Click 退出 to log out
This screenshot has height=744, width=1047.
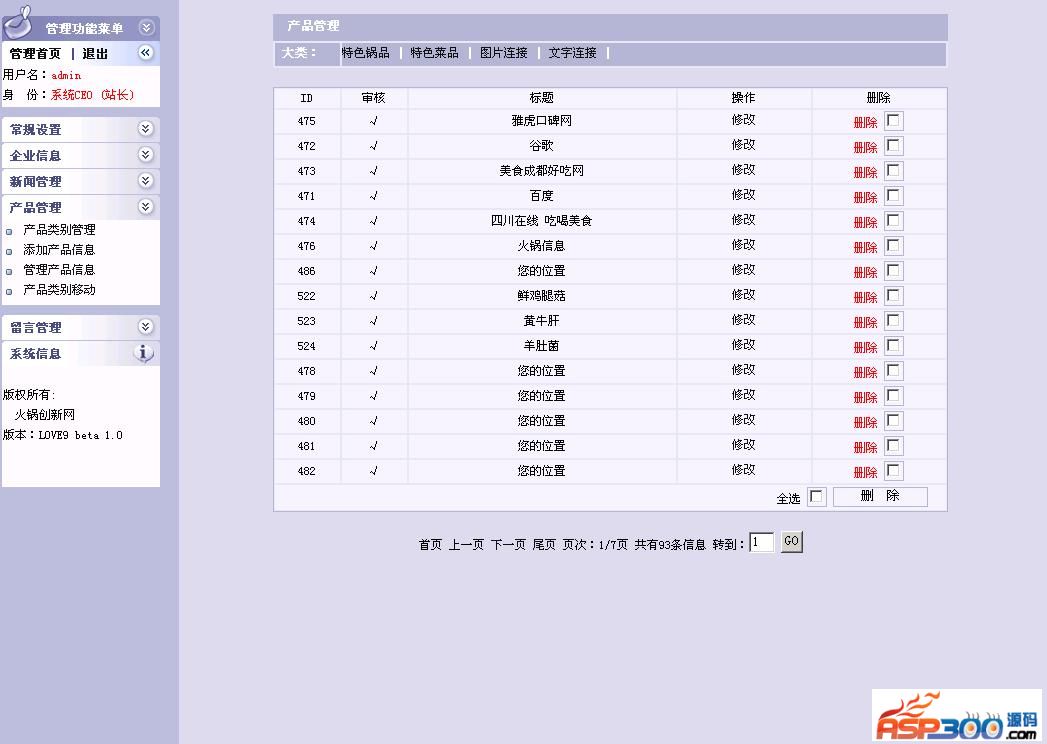(95, 53)
